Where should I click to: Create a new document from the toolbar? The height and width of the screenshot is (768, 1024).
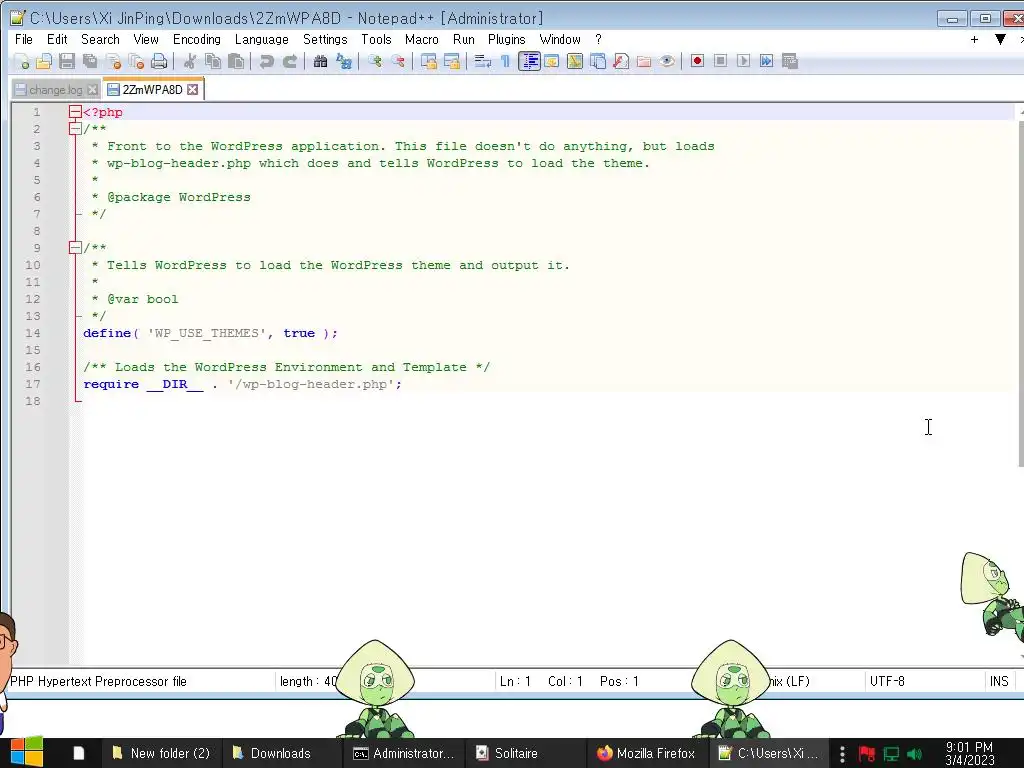click(x=22, y=61)
